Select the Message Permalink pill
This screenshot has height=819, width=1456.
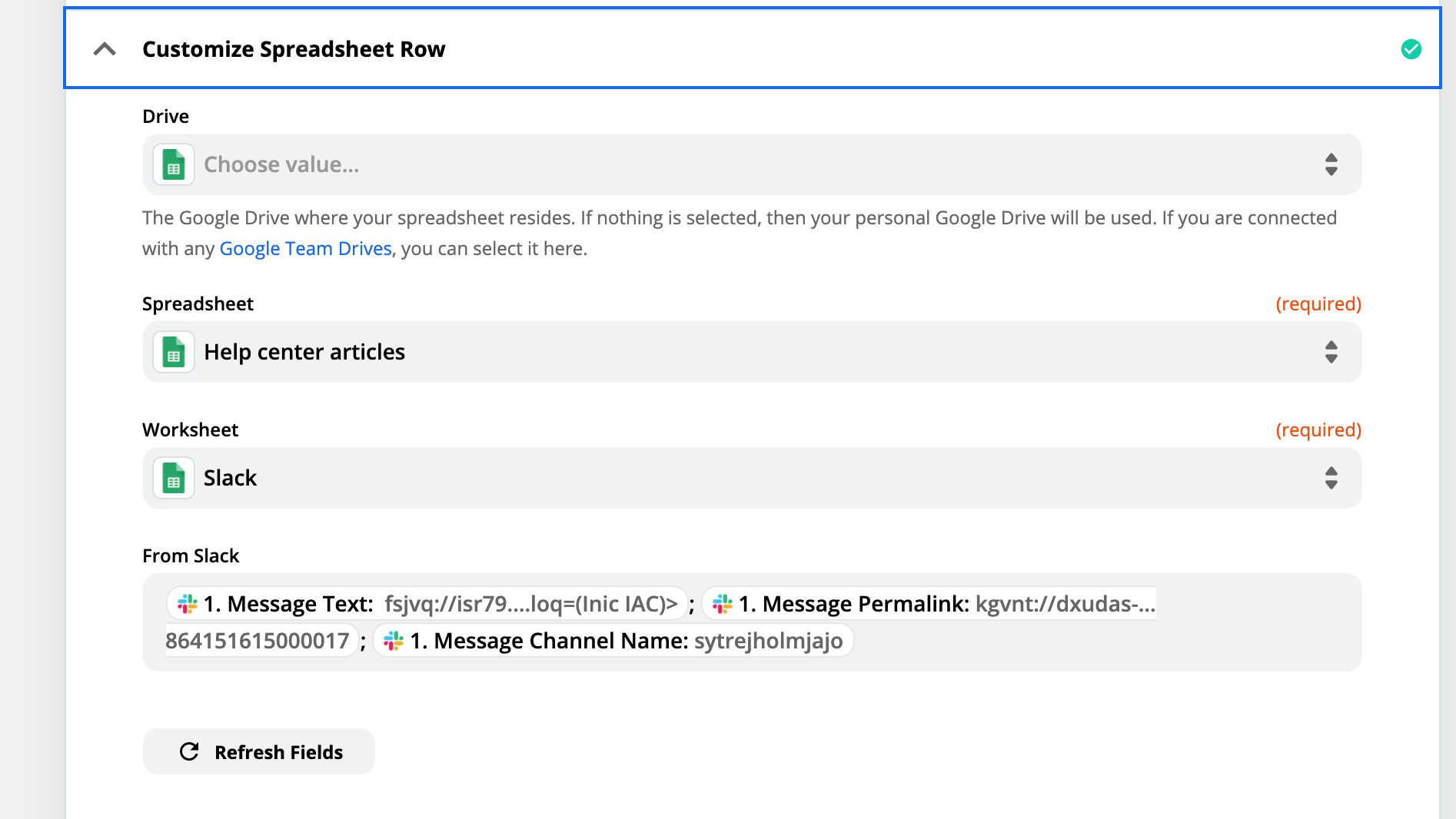[x=929, y=604]
